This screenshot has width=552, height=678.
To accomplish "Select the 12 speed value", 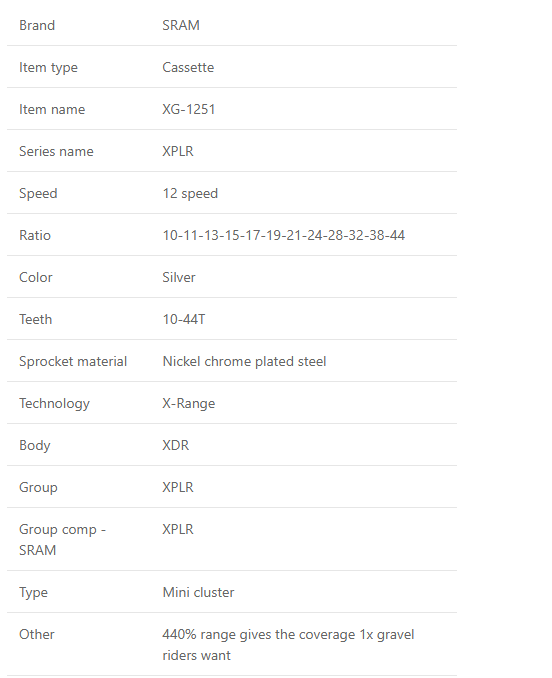I will pyautogui.click(x=190, y=193).
